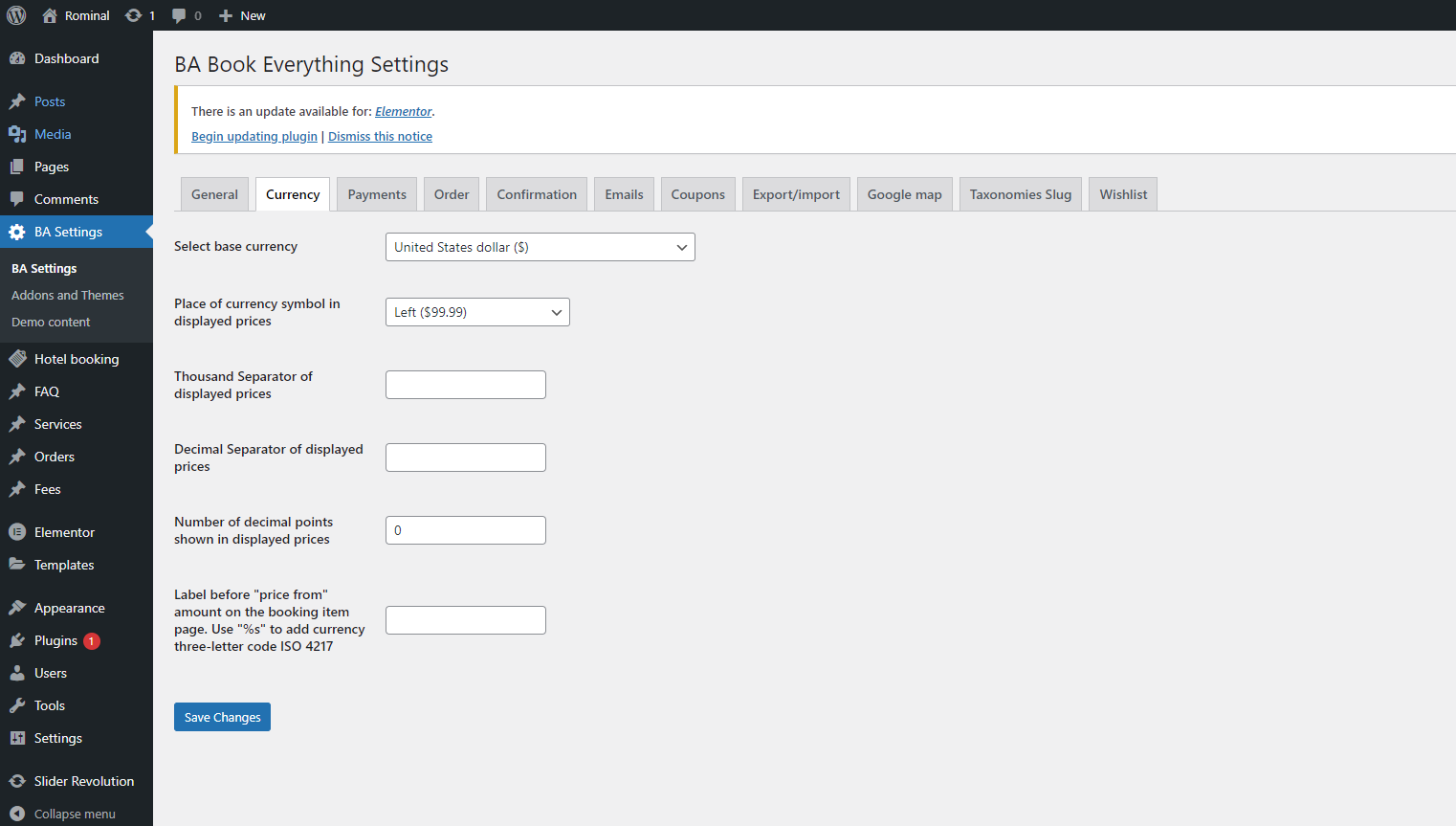The height and width of the screenshot is (826, 1456).
Task: Open the New content menu
Action: 243,15
